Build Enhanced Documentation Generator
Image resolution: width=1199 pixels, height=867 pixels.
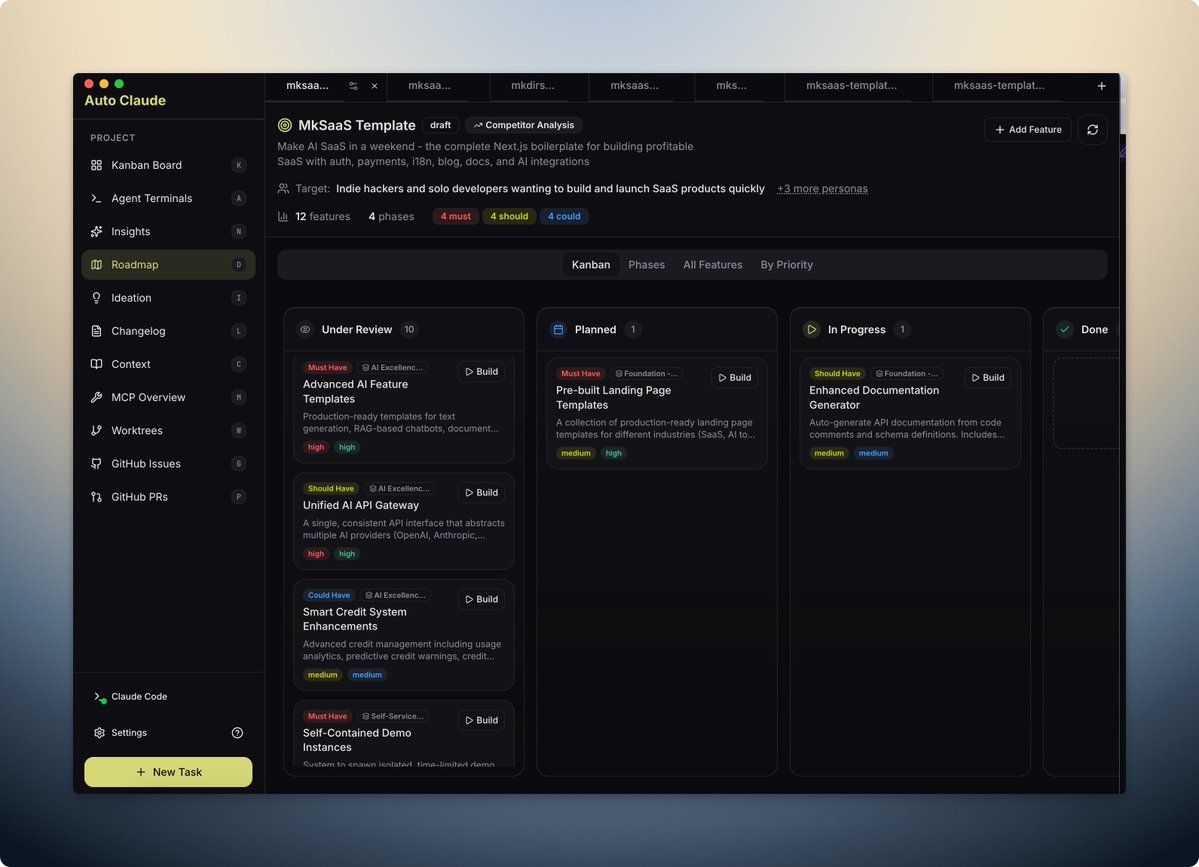tap(988, 378)
